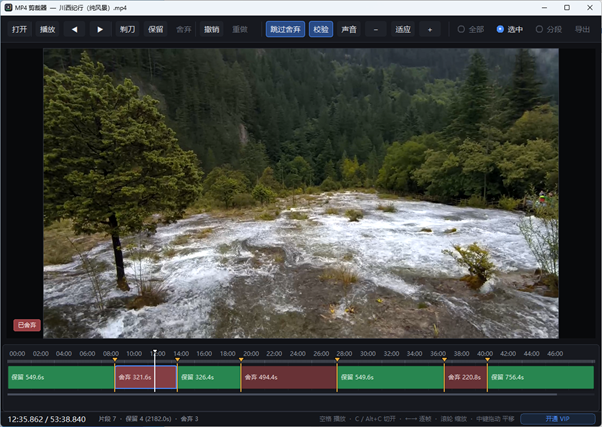The height and width of the screenshot is (427, 602).
Task: Step forward with the right arrow button
Action: pos(100,29)
